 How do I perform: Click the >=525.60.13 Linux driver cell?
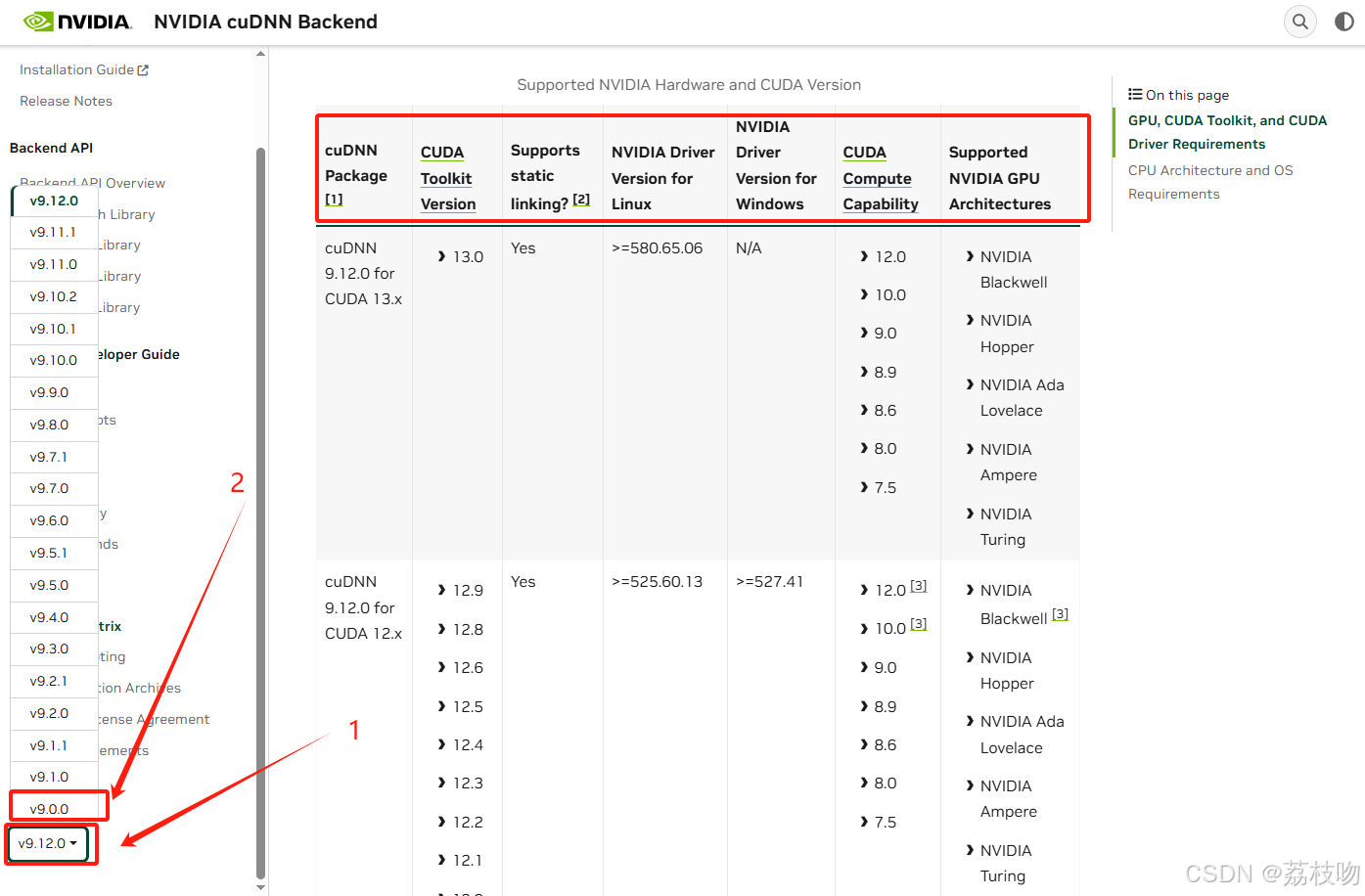point(658,581)
